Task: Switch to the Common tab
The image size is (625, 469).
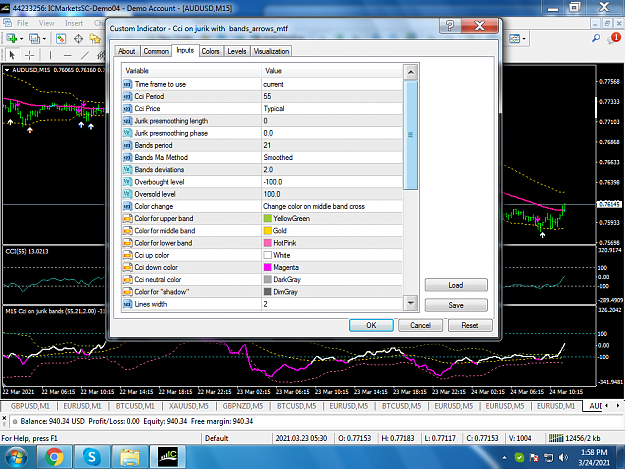Action: click(x=156, y=51)
